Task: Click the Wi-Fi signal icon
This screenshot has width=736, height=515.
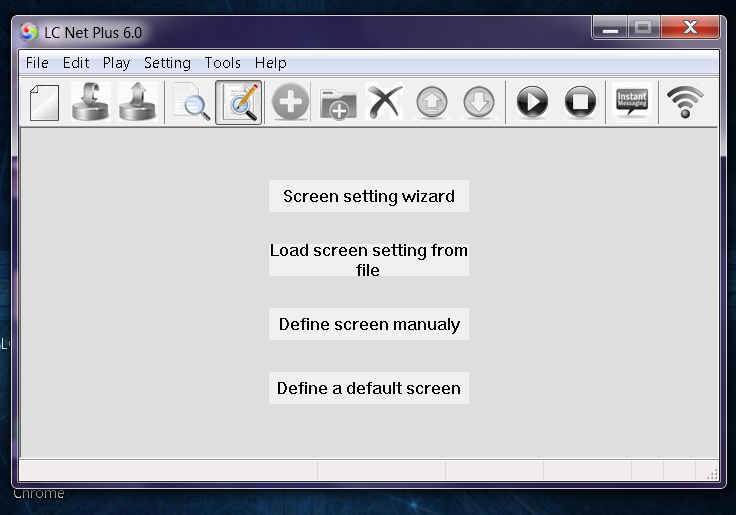Action: [685, 101]
